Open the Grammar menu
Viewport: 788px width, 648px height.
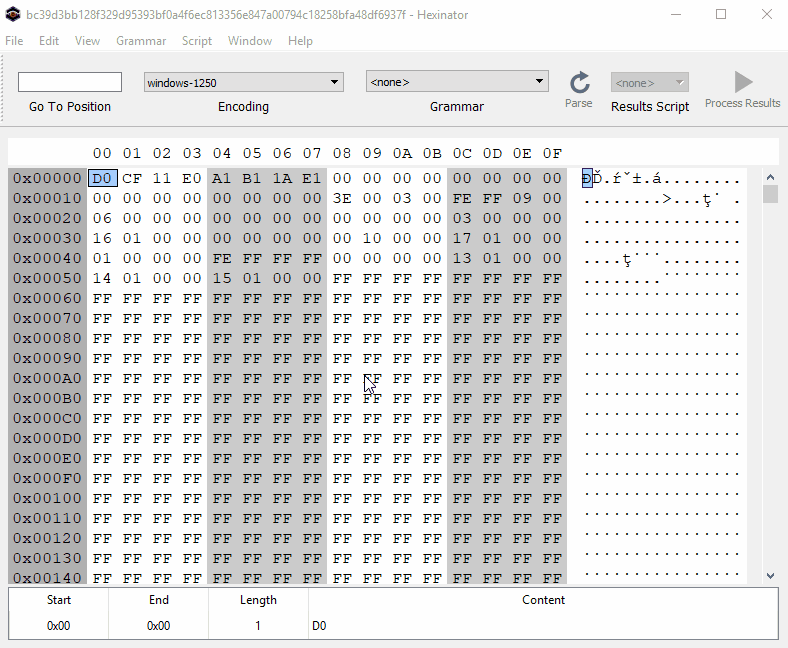point(141,41)
